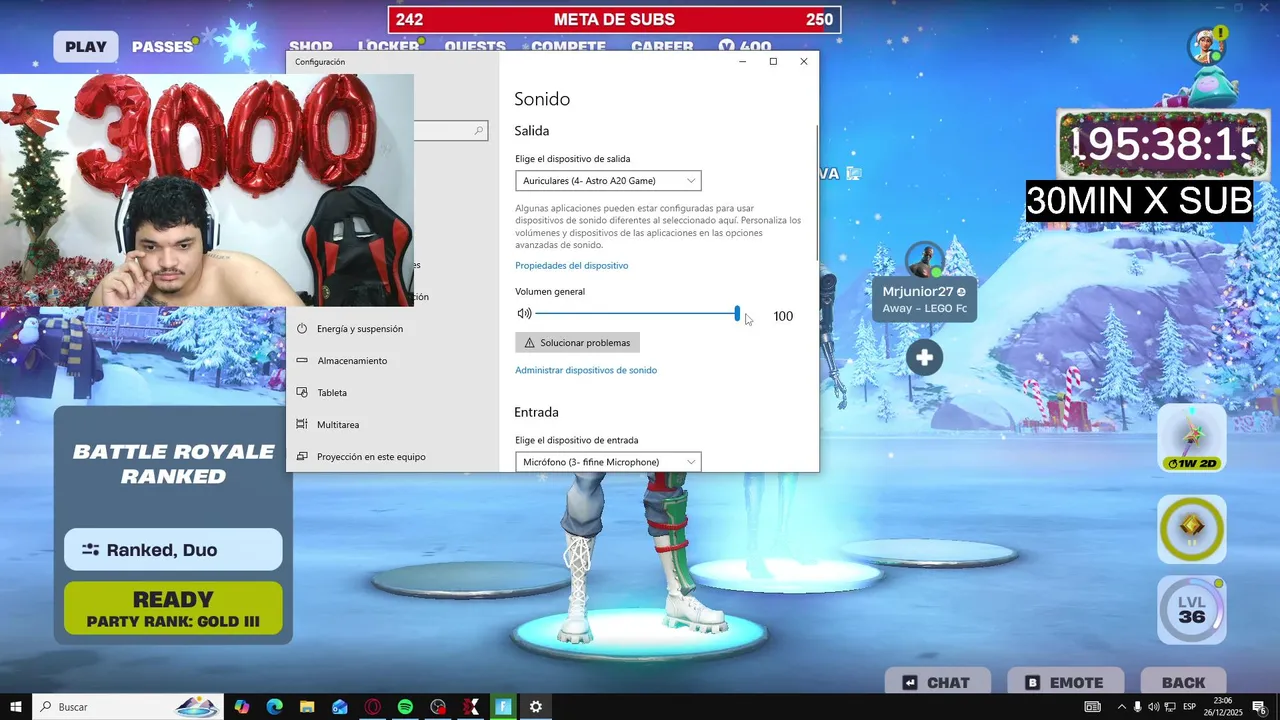The image size is (1280, 720).
Task: Open taskbar clock 23:06 date
Action: (1222, 707)
